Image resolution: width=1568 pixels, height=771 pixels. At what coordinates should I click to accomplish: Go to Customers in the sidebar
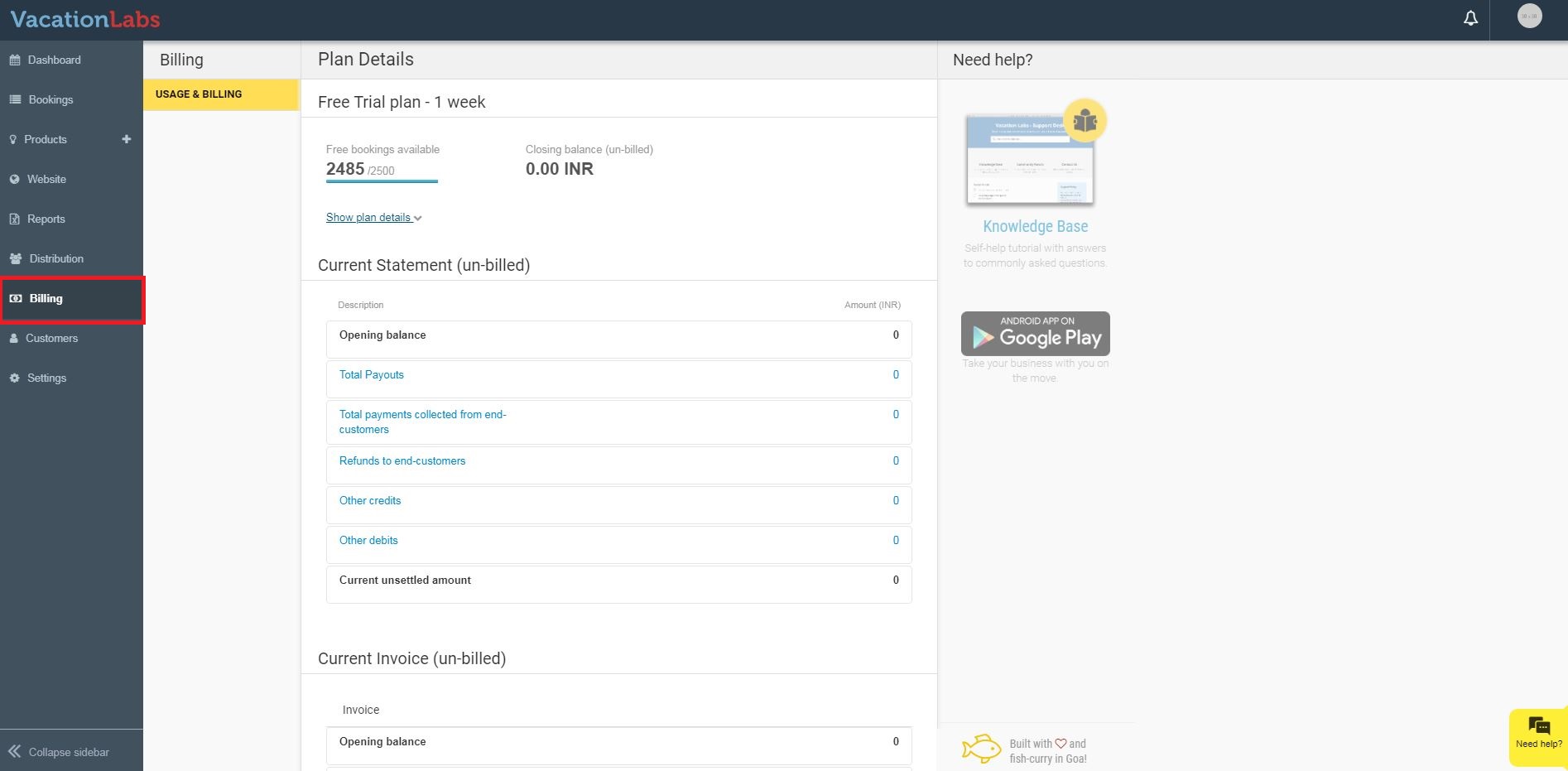pyautogui.click(x=51, y=339)
